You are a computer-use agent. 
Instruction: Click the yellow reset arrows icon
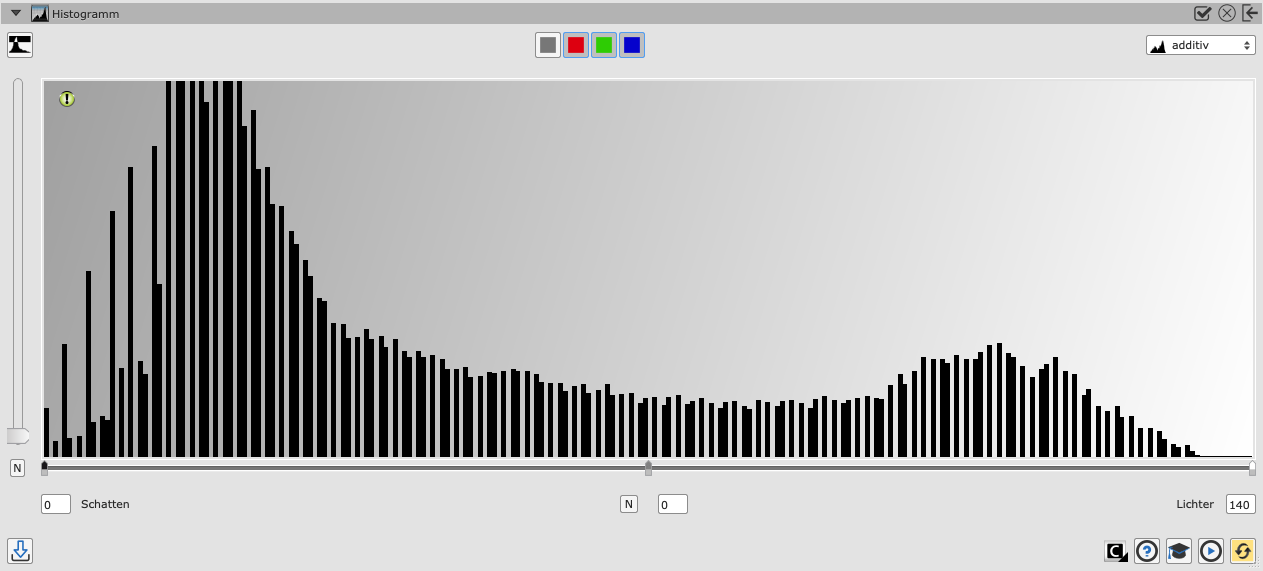tap(1242, 551)
